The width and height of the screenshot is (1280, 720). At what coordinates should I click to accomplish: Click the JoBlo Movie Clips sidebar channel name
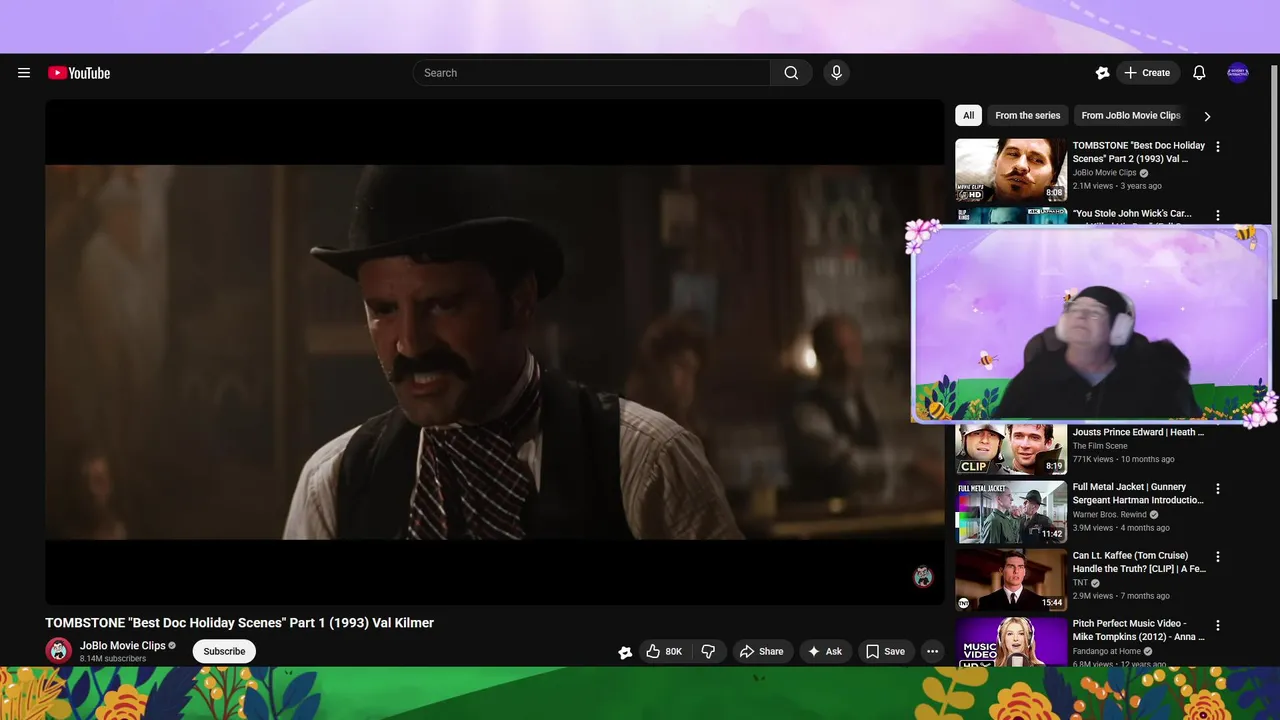coord(1104,173)
